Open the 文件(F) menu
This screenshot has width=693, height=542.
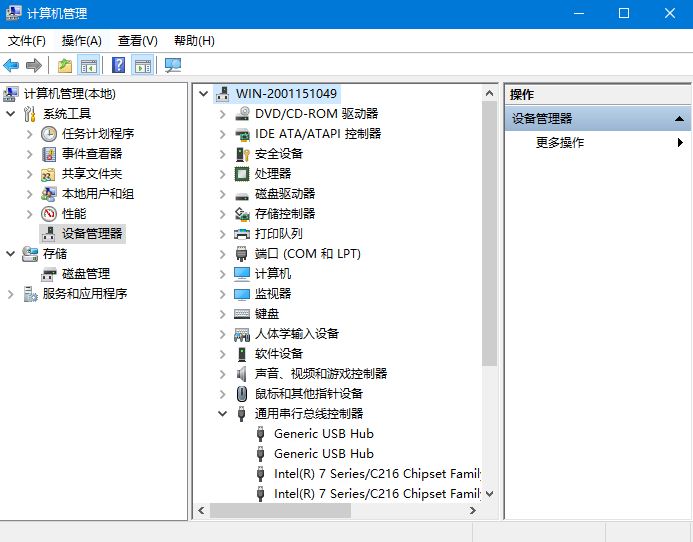pyautogui.click(x=27, y=41)
